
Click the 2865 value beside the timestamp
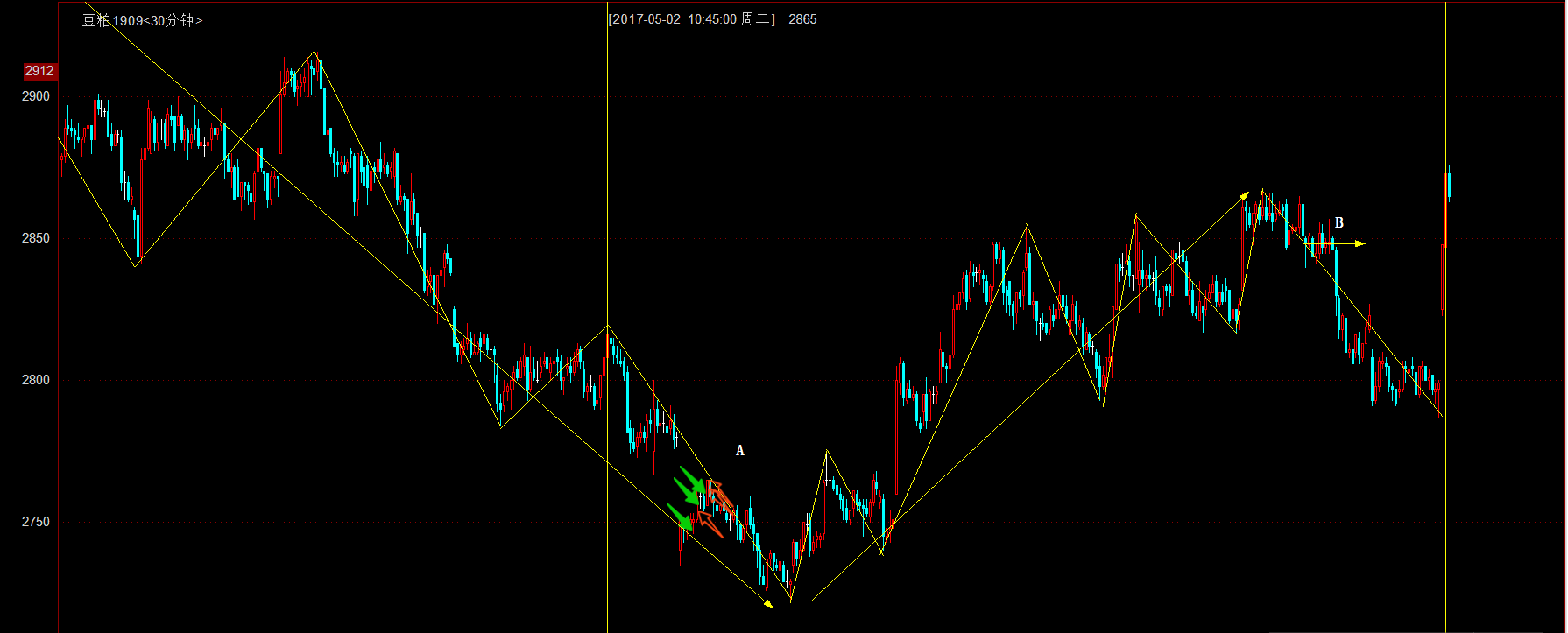coord(802,19)
